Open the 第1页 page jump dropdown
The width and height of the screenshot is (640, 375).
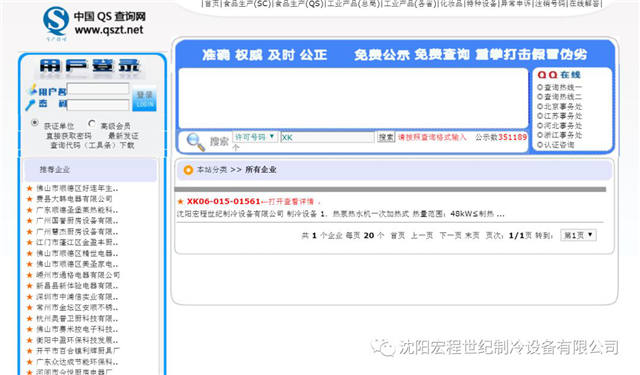click(x=578, y=235)
